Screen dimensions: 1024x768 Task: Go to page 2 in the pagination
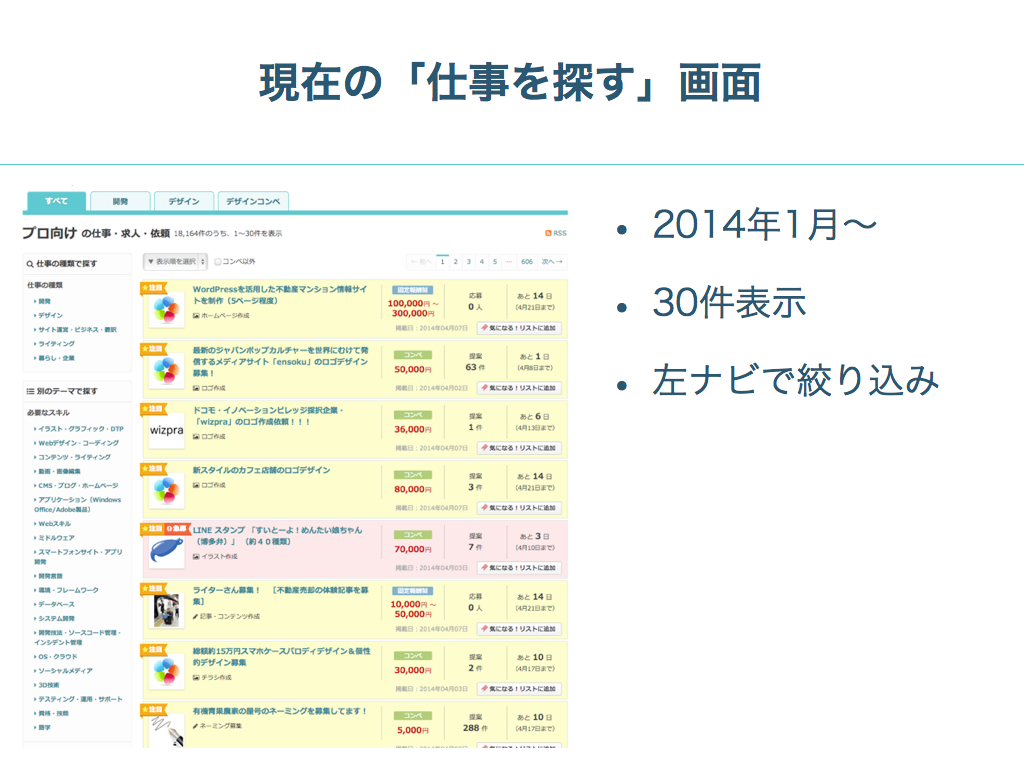(x=455, y=262)
